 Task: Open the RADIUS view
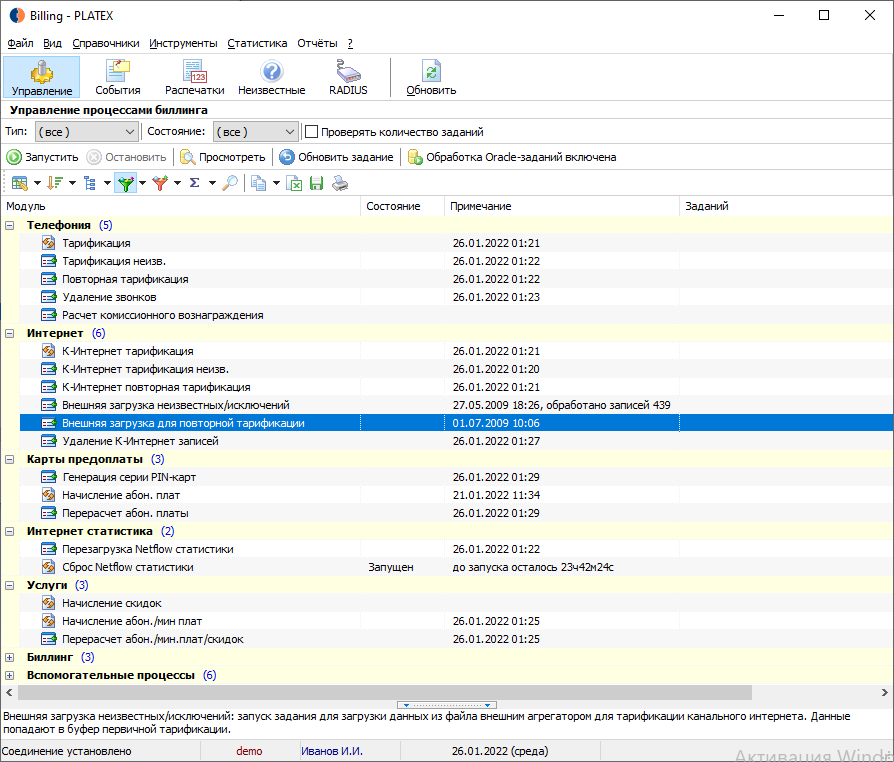coord(348,77)
